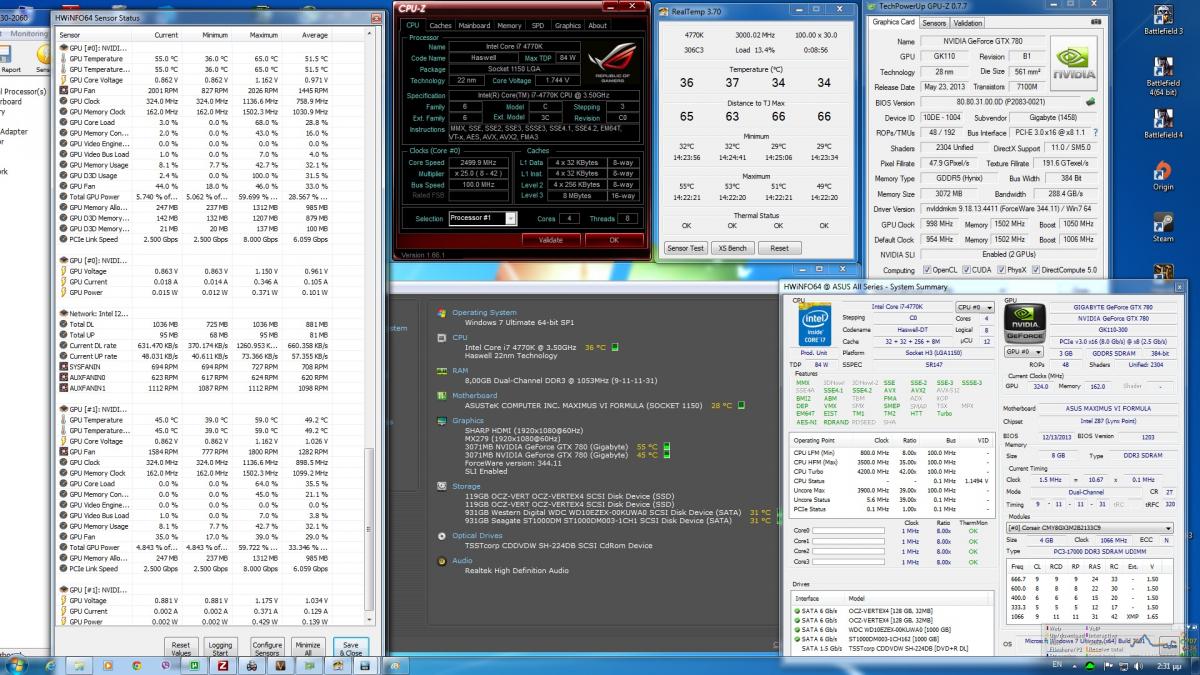The image size is (1200, 675).
Task: Click the SYSFANIN sensor row
Action: pyautogui.click(x=211, y=366)
